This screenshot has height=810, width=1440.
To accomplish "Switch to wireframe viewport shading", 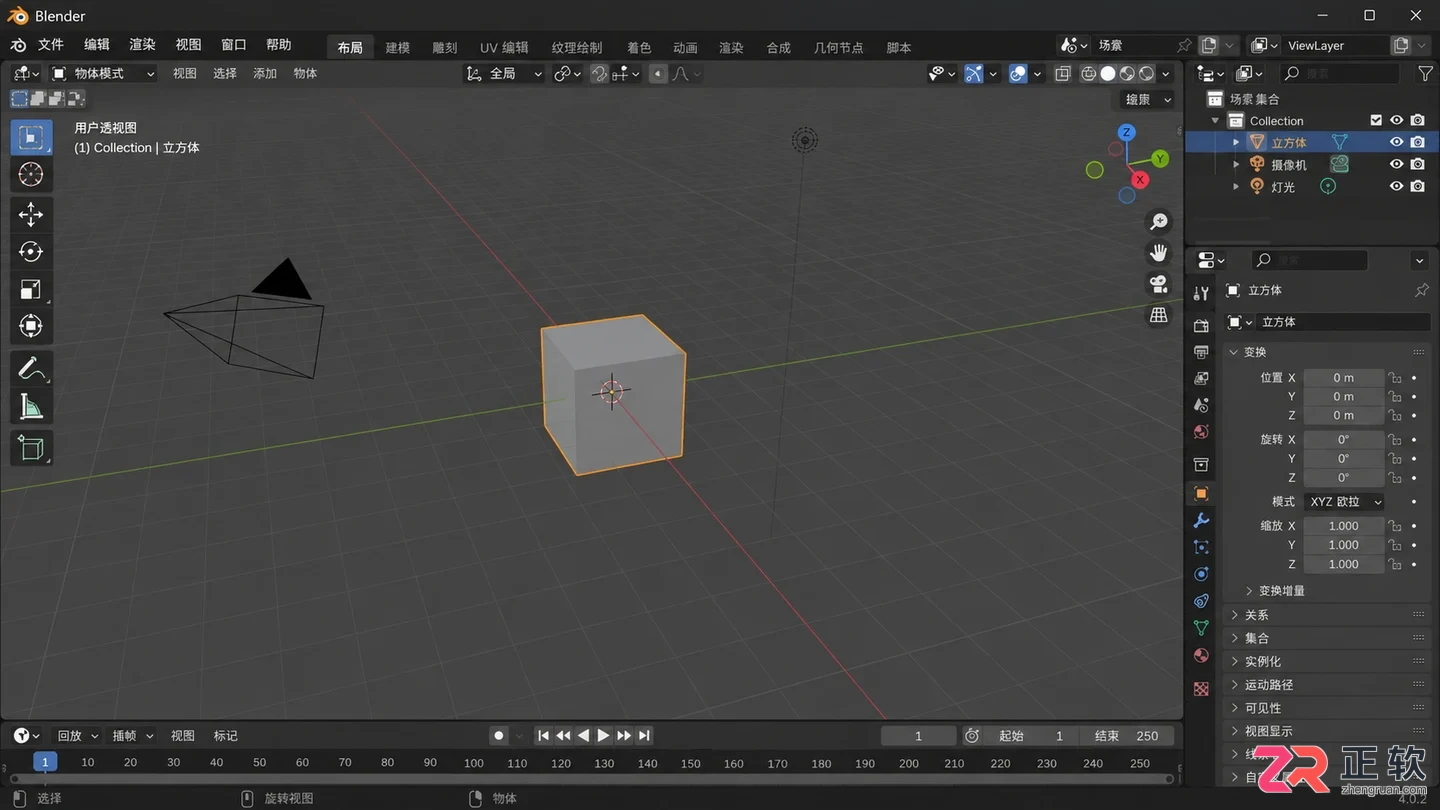I will pyautogui.click(x=1089, y=73).
